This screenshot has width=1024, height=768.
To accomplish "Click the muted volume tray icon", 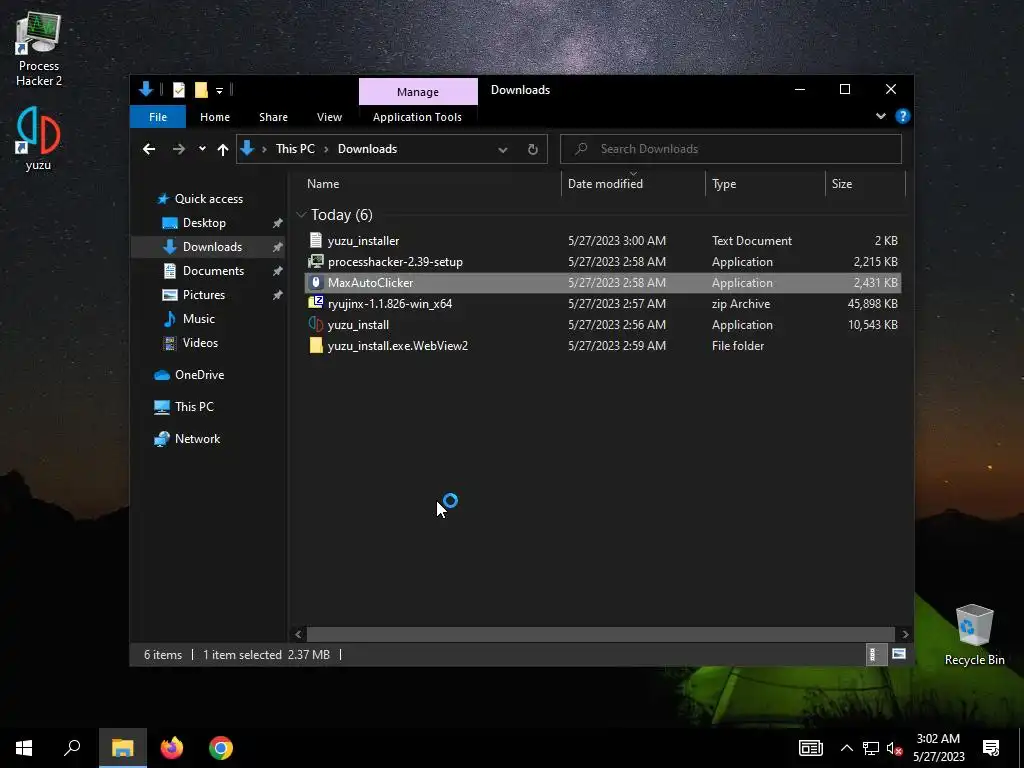I will [x=895, y=748].
